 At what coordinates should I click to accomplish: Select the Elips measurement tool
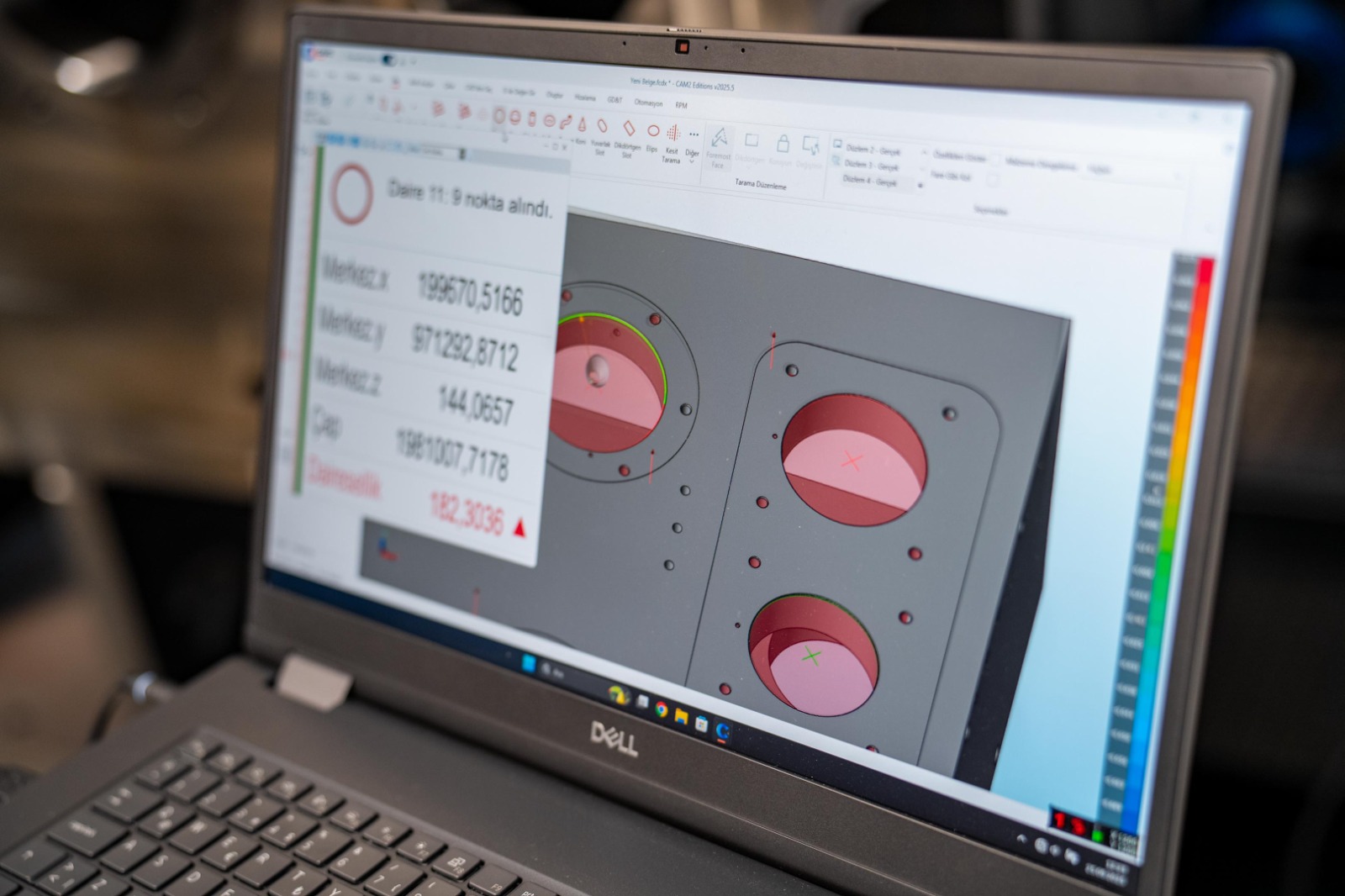[x=653, y=132]
